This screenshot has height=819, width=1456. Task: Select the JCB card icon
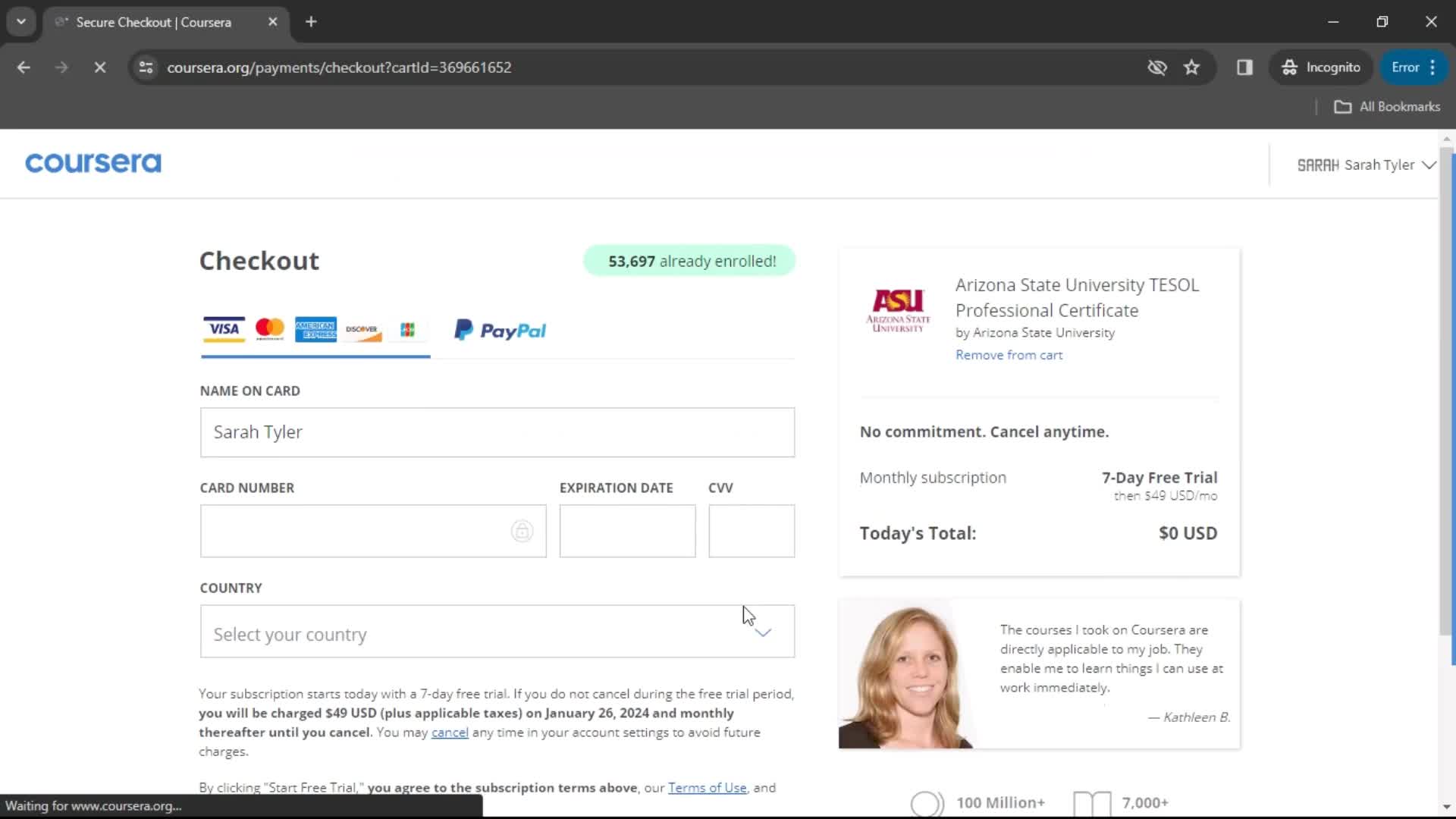pos(407,329)
